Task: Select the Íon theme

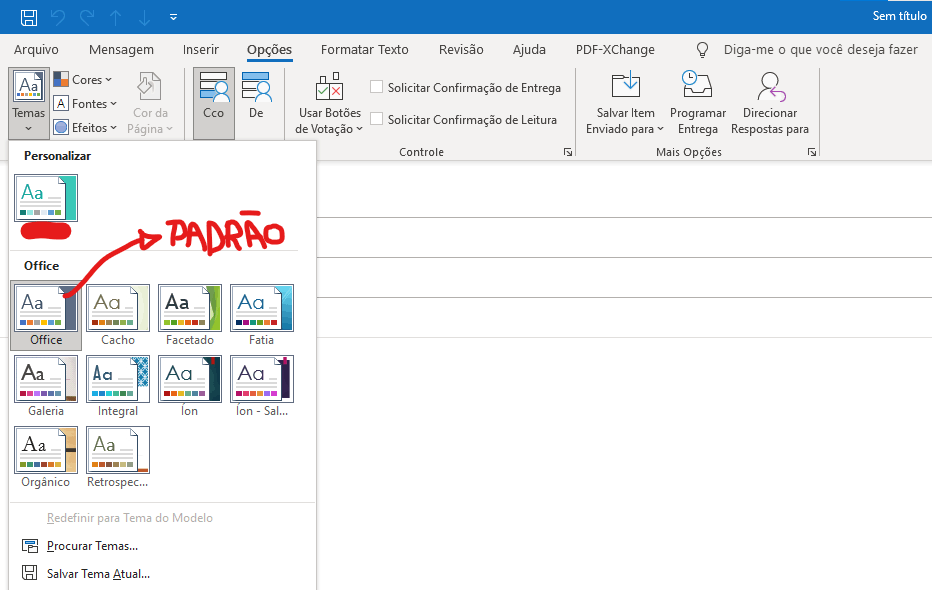Action: tap(190, 387)
